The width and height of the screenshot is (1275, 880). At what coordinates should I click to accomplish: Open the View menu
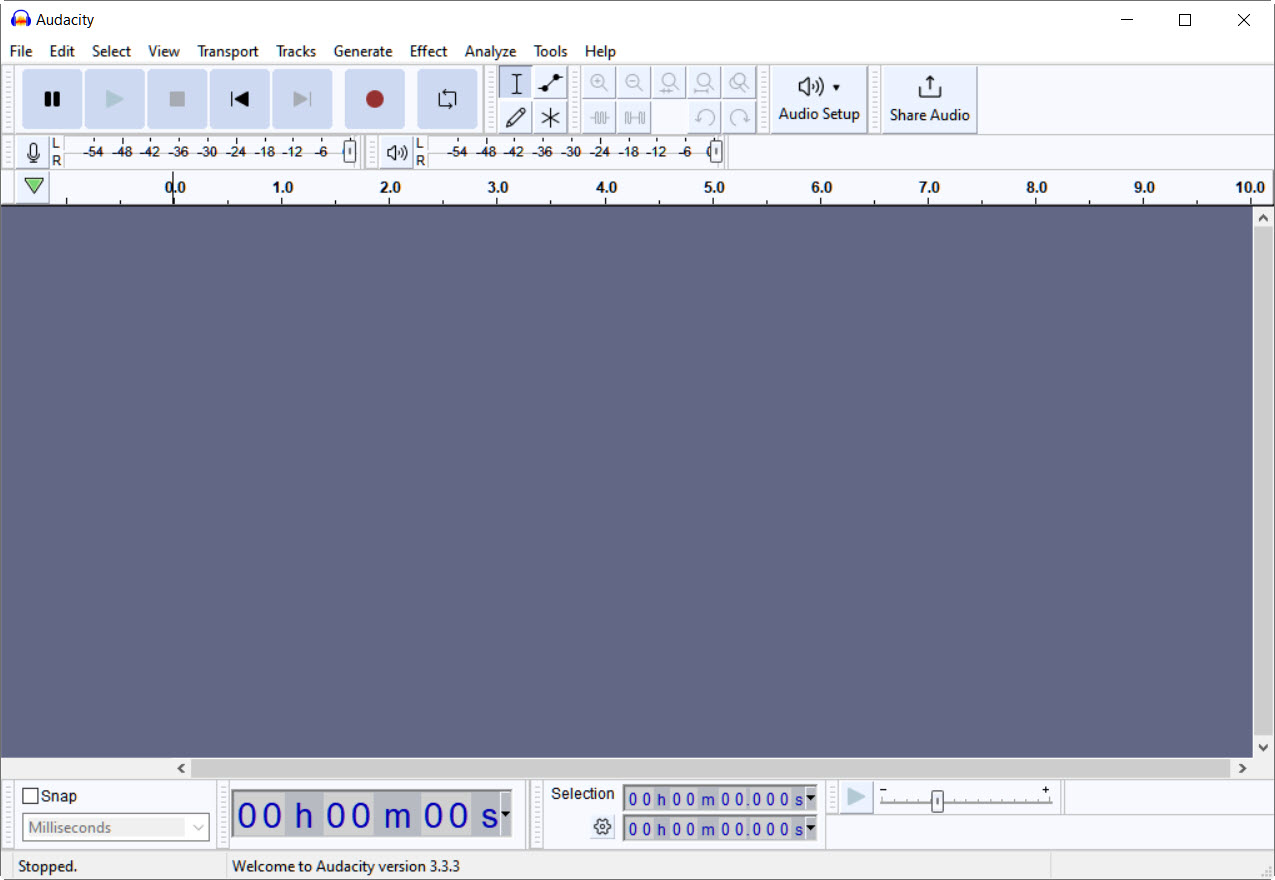pos(164,51)
